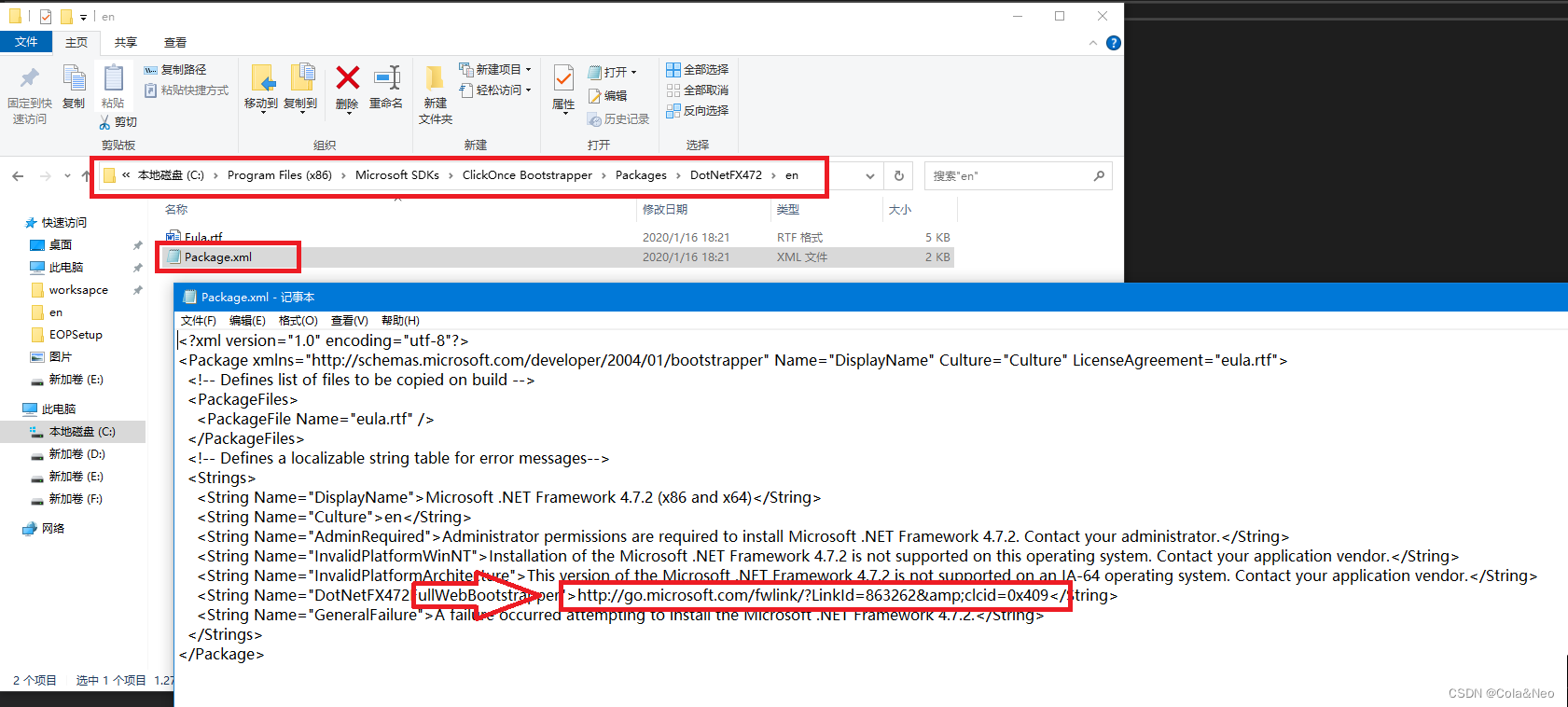
Task: Open Notepad 文件(F) menu
Action: 198,321
